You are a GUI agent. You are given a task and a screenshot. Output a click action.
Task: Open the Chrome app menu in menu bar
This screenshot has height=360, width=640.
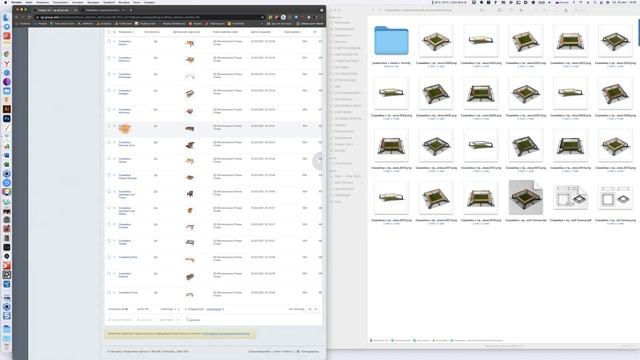17,2
